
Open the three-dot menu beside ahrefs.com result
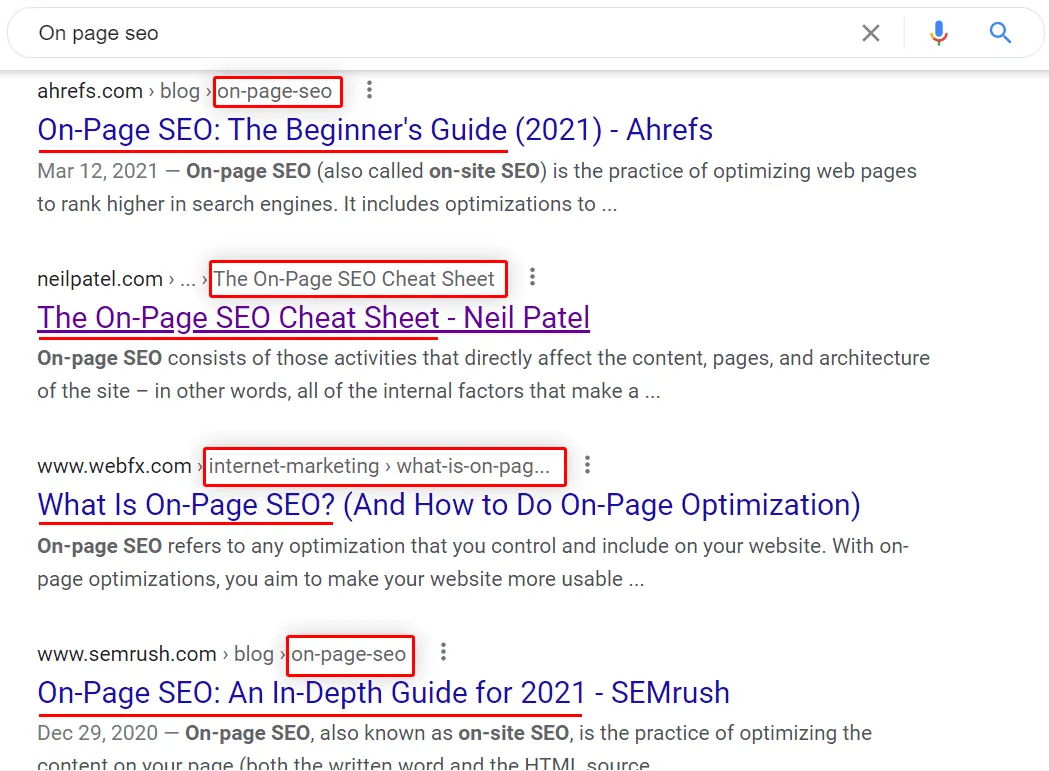click(x=369, y=90)
